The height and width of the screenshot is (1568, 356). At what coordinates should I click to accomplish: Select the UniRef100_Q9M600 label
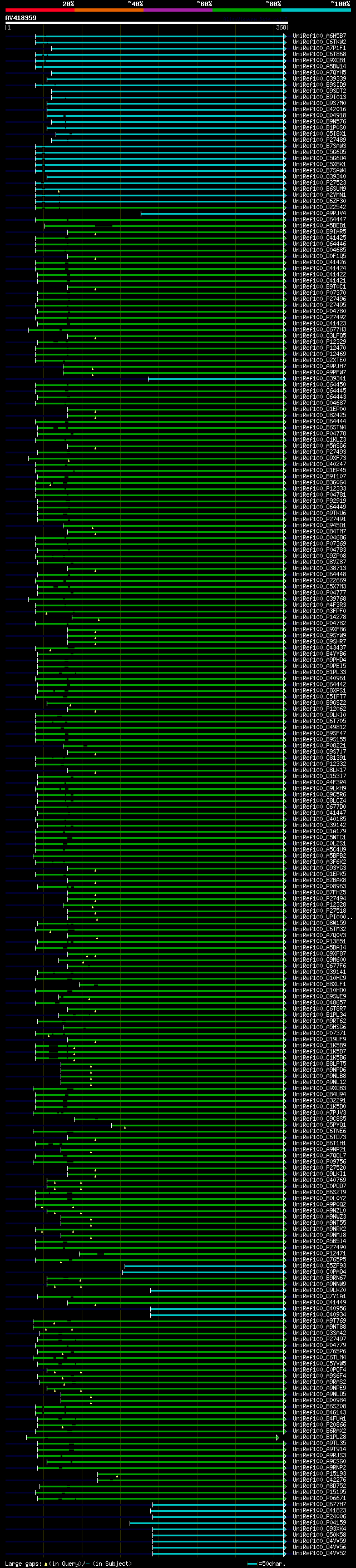point(319,959)
